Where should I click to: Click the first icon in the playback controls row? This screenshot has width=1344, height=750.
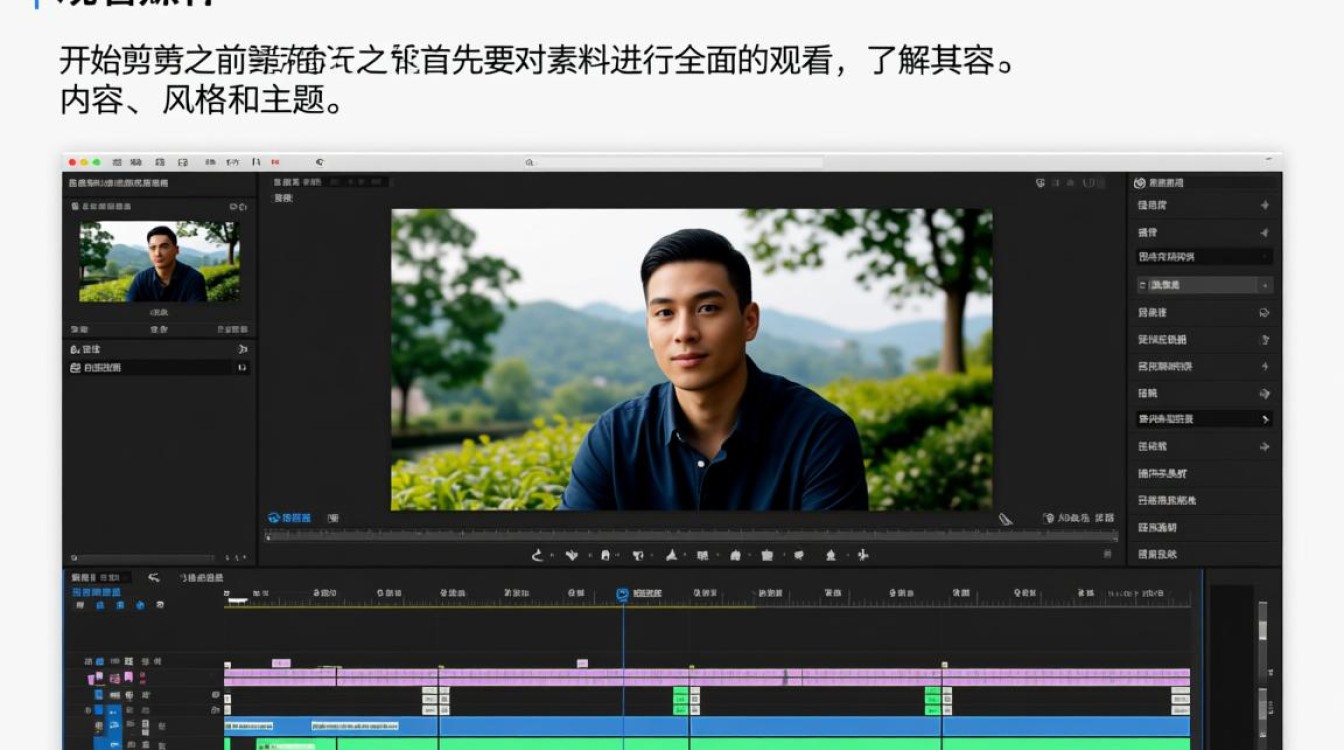coord(537,555)
